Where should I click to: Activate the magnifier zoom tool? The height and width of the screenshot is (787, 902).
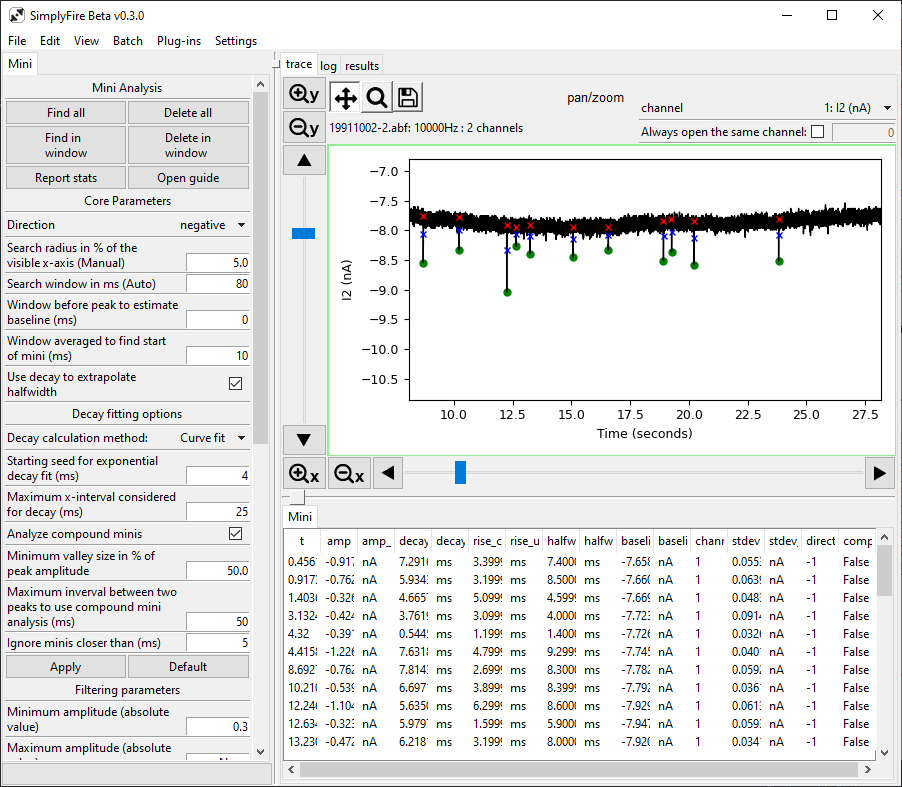pyautogui.click(x=377, y=97)
